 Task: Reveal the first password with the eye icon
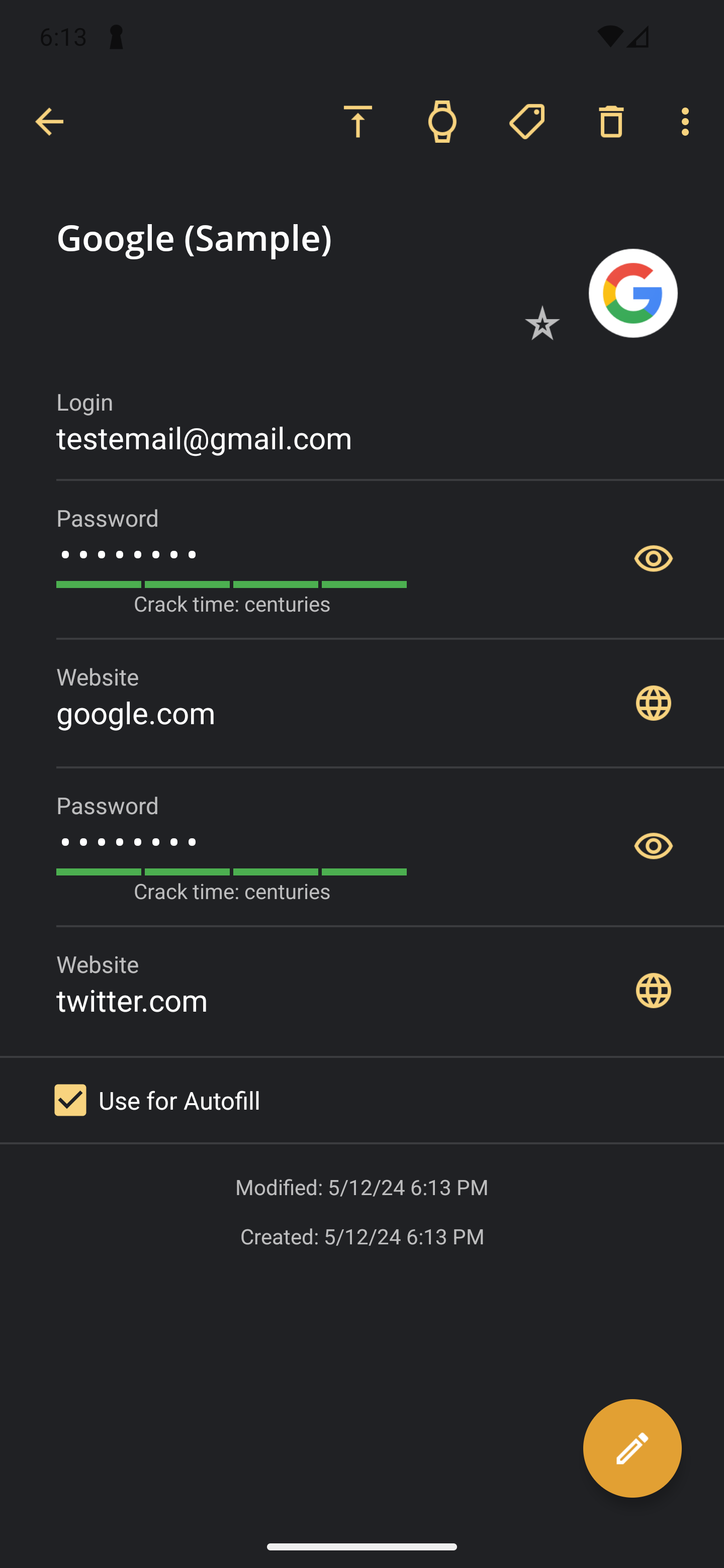pos(654,558)
